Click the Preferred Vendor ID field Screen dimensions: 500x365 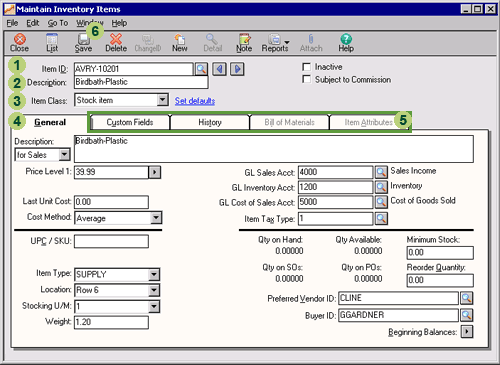(398, 298)
